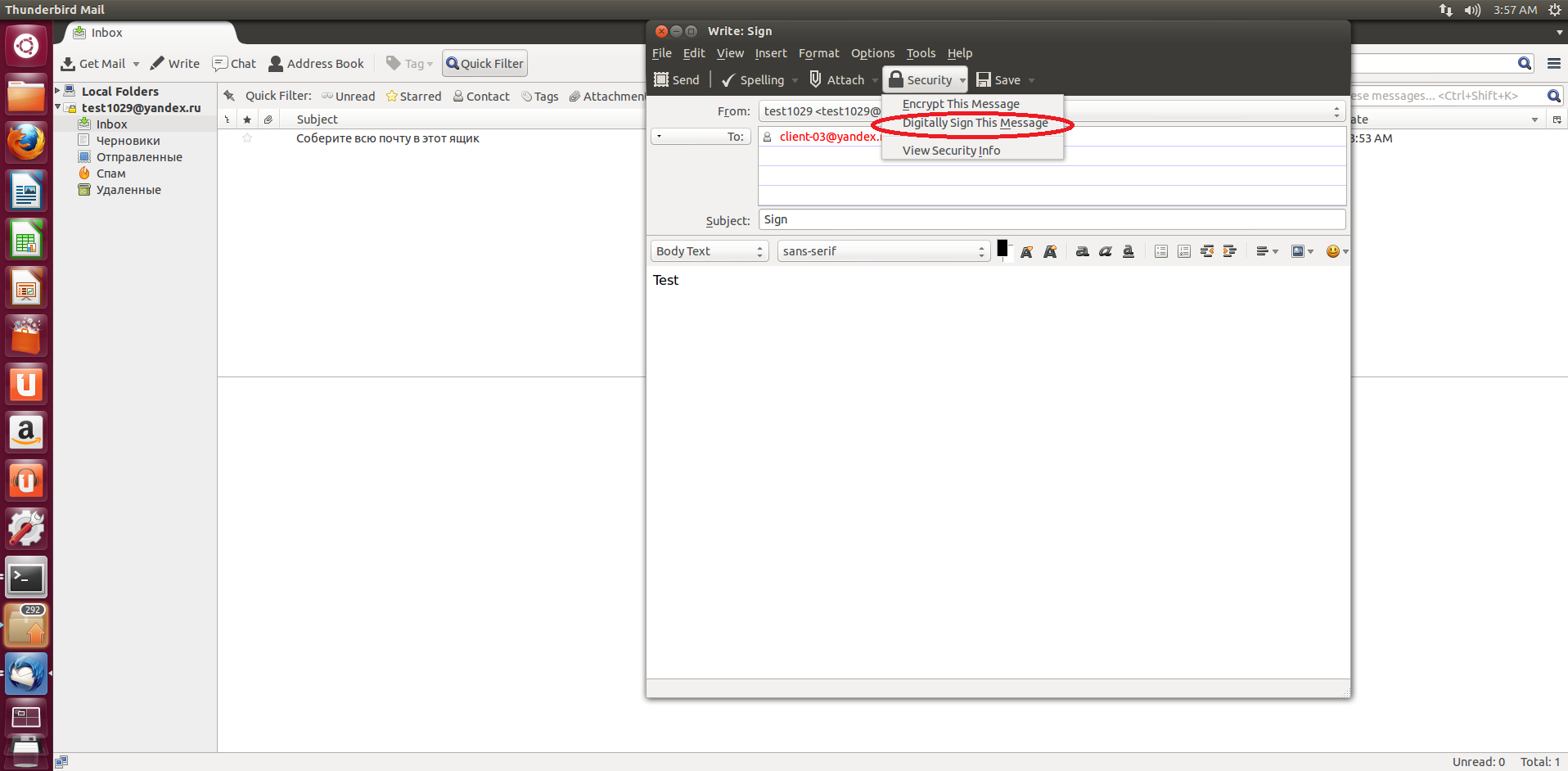1568x771 pixels.
Task: Collapse the test1029@yandex.ru account tree
Action: pos(57,106)
